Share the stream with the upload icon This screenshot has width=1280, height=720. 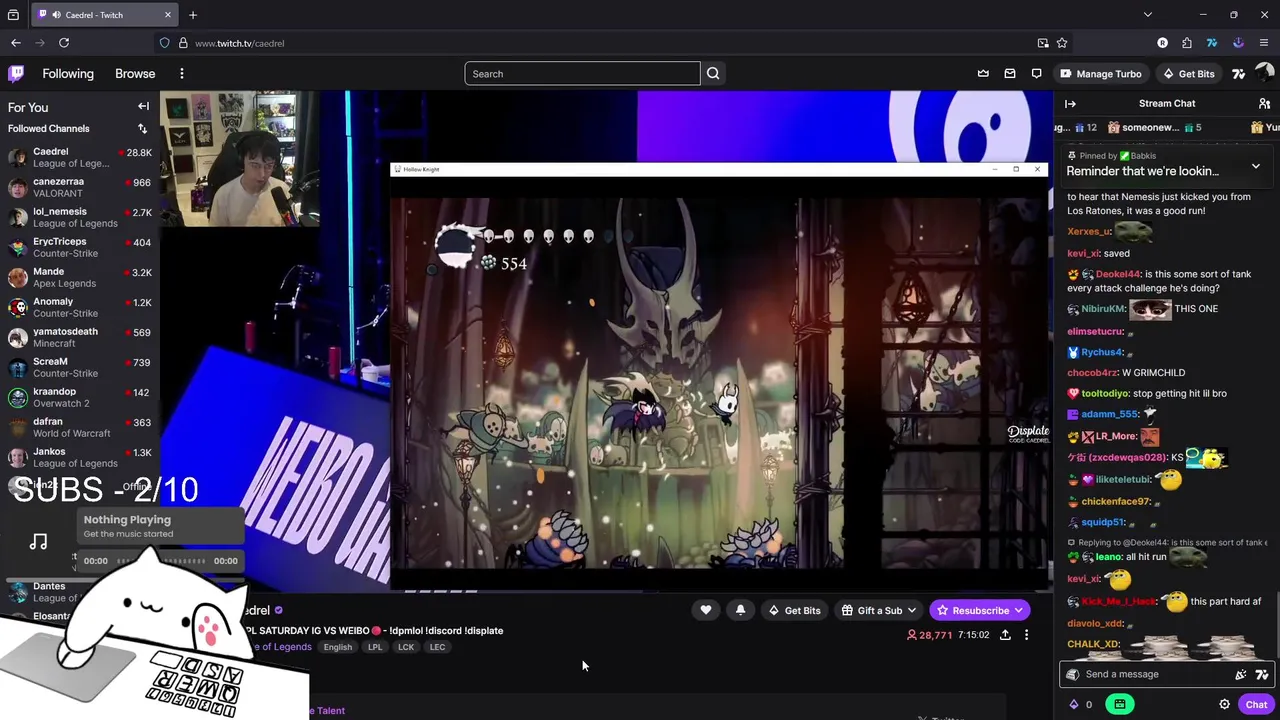pyautogui.click(x=1005, y=635)
